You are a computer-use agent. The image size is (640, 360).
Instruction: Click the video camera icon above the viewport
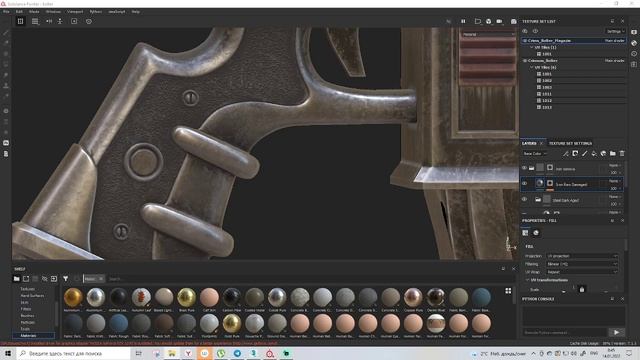[x=499, y=21]
